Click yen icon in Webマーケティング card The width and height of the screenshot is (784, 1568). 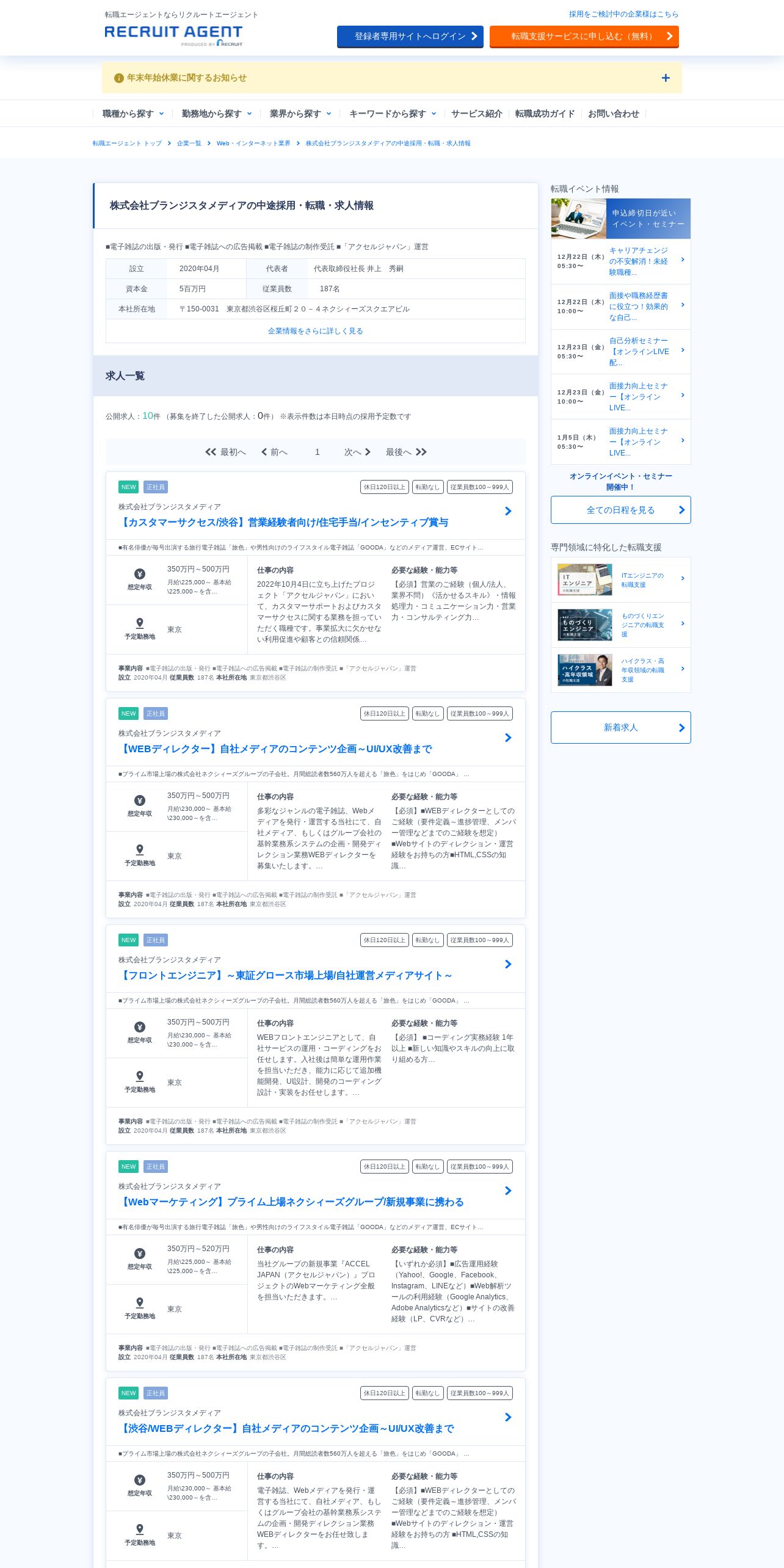pyautogui.click(x=140, y=1254)
